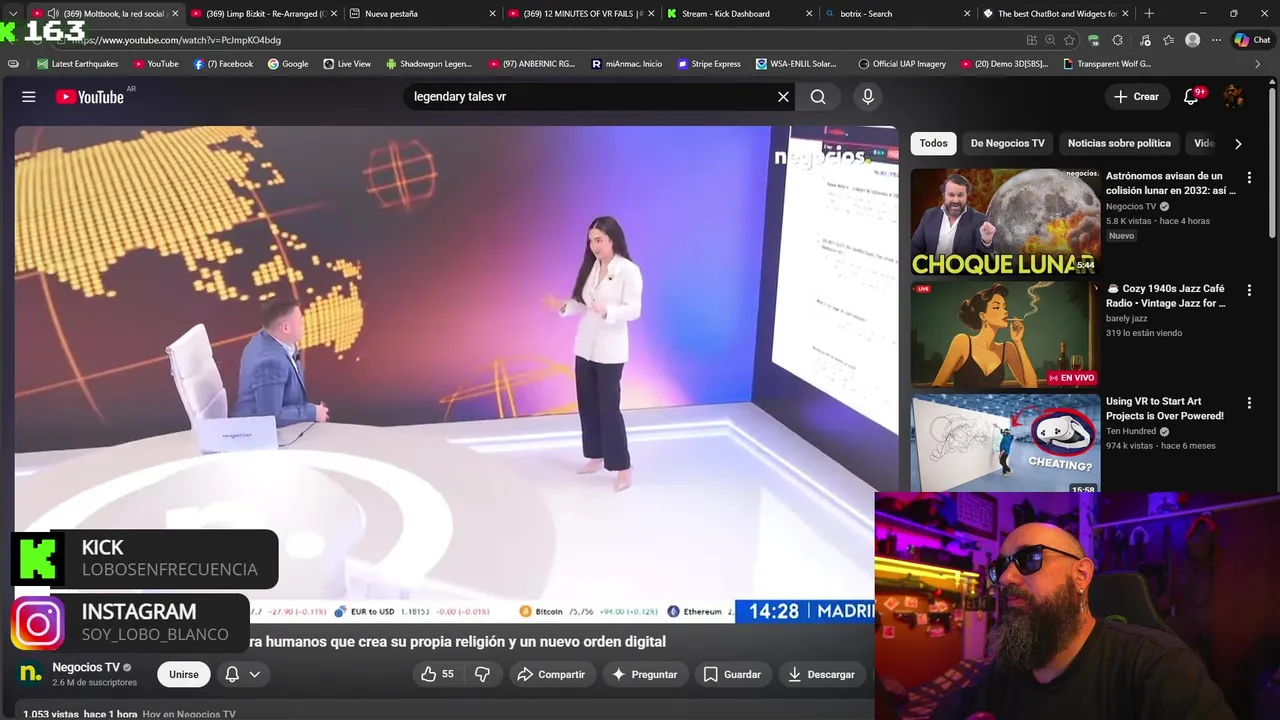Image resolution: width=1280 pixels, height=720 pixels.
Task: Open the Live View bookmark
Action: [x=346, y=64]
